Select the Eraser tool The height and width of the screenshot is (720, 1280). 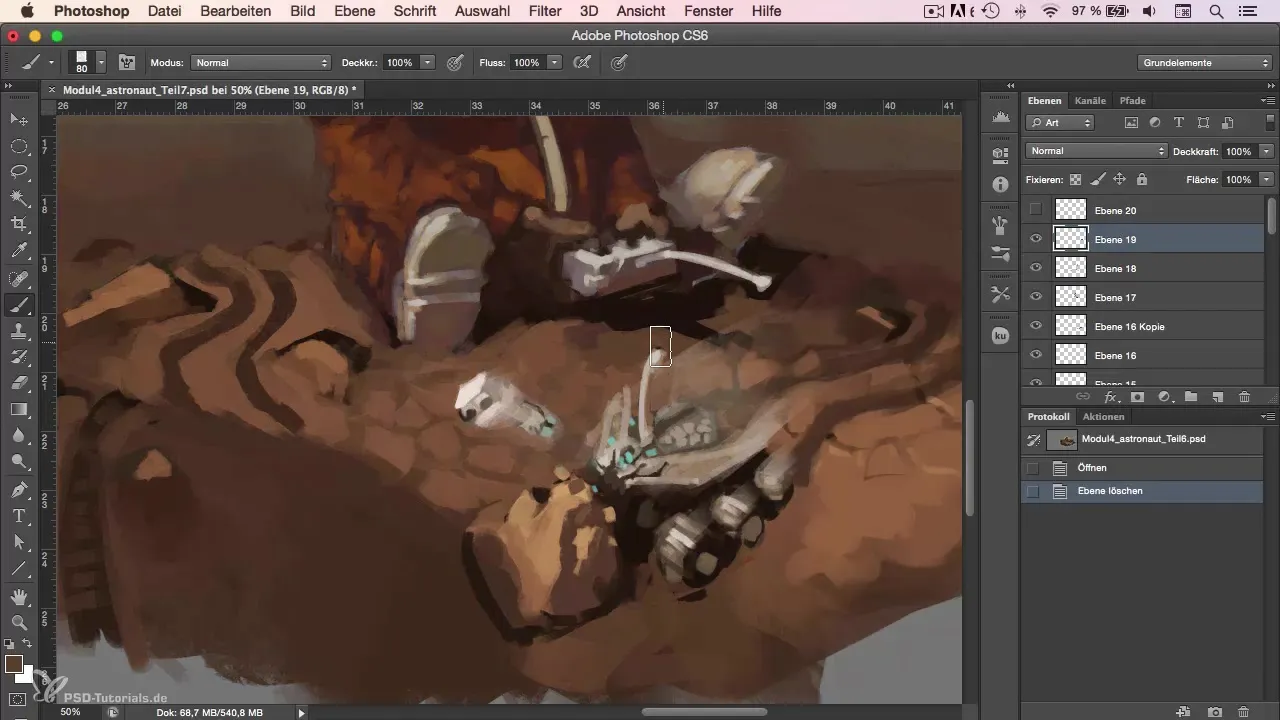coord(19,383)
